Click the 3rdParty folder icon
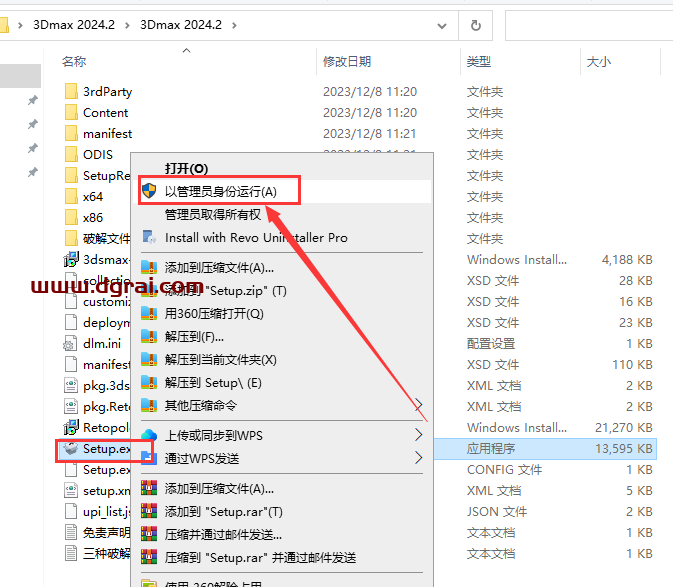Viewport: 673px width, 587px height. (x=71, y=91)
